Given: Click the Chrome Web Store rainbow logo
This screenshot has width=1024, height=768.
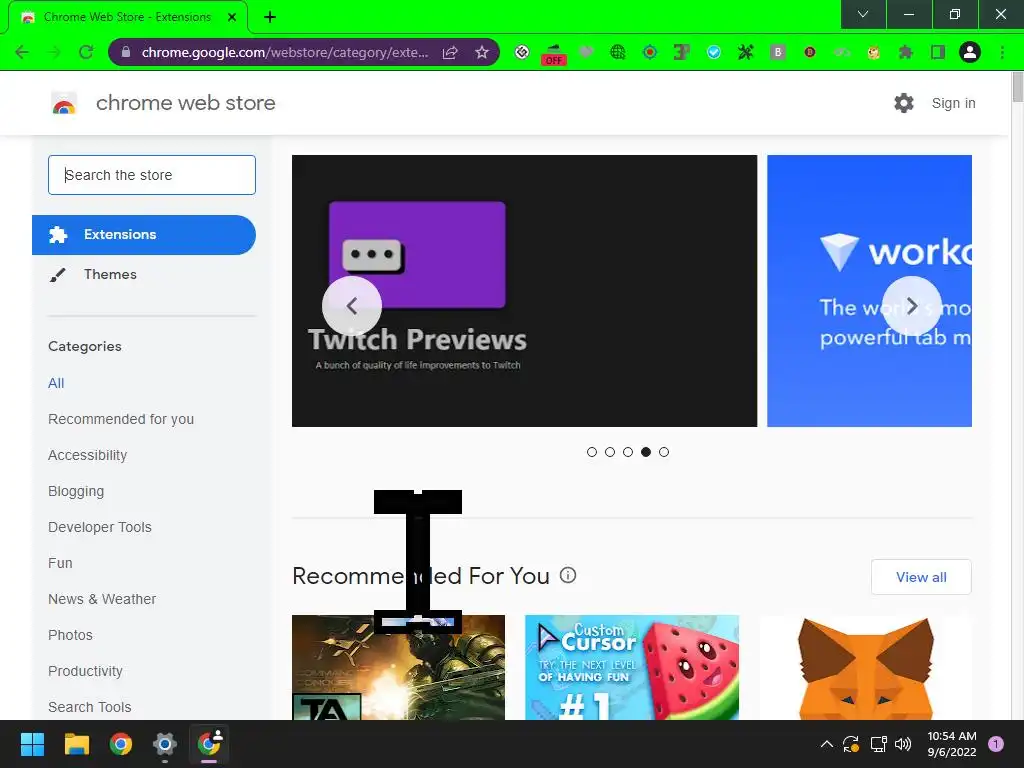Looking at the screenshot, I should (64, 103).
